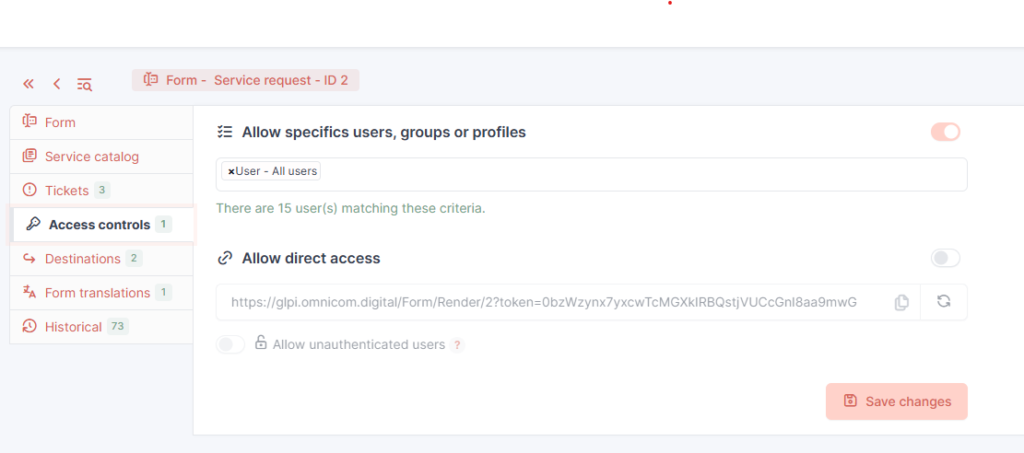Enable the 'Allow direct access' toggle
The height and width of the screenshot is (453, 1024).
945,258
